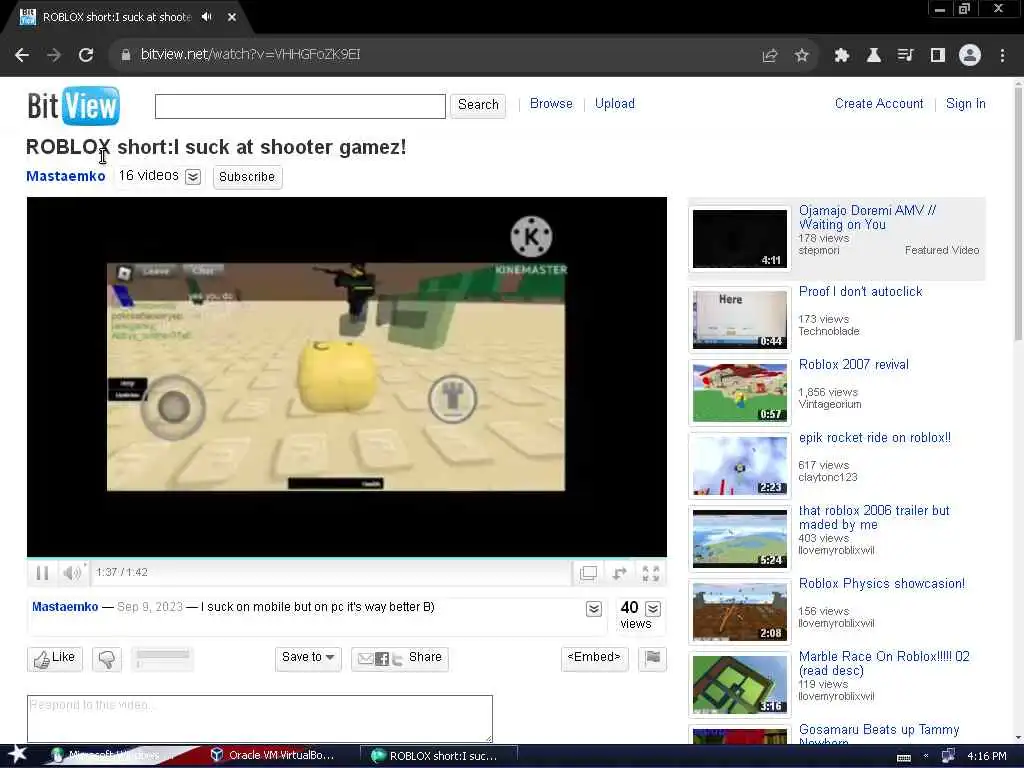Open the Chrome profile avatar
The width and height of the screenshot is (1024, 768).
click(970, 56)
